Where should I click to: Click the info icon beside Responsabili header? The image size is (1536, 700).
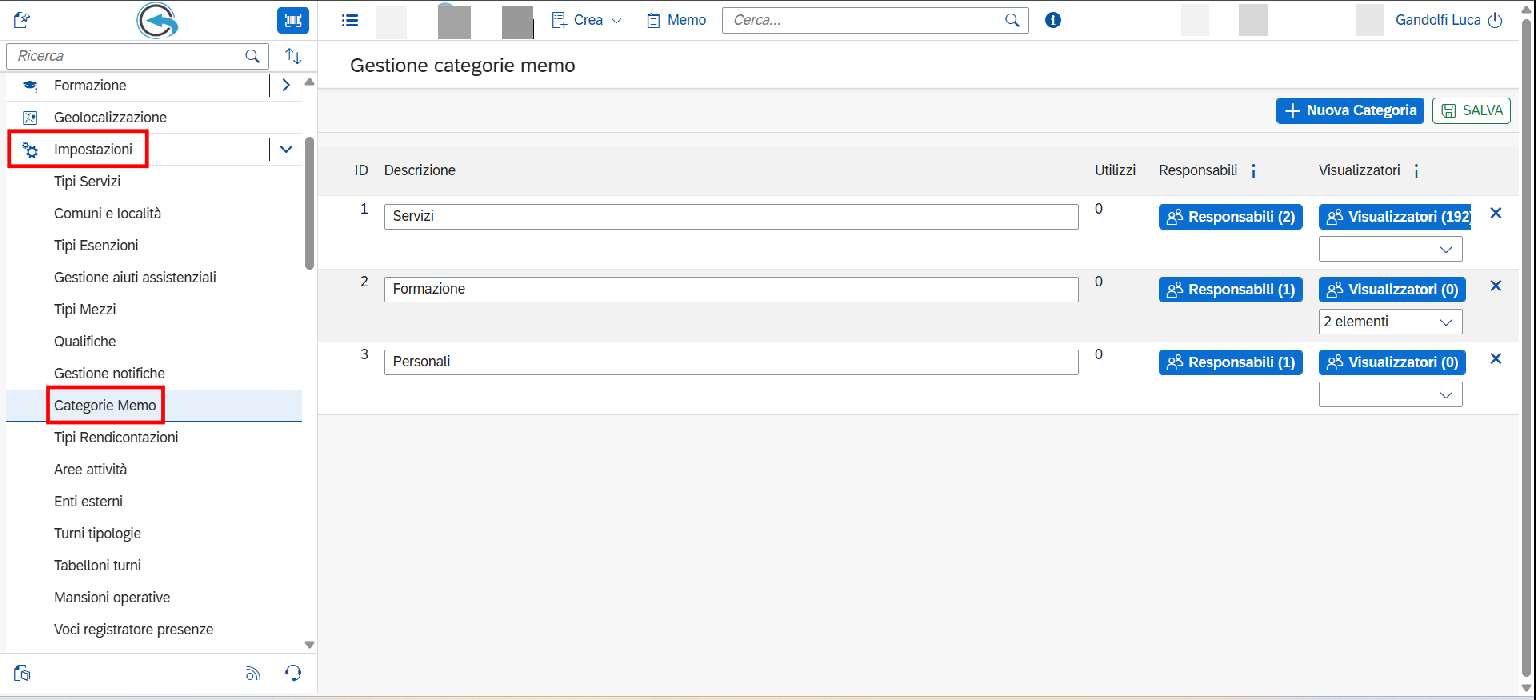tap(1253, 171)
